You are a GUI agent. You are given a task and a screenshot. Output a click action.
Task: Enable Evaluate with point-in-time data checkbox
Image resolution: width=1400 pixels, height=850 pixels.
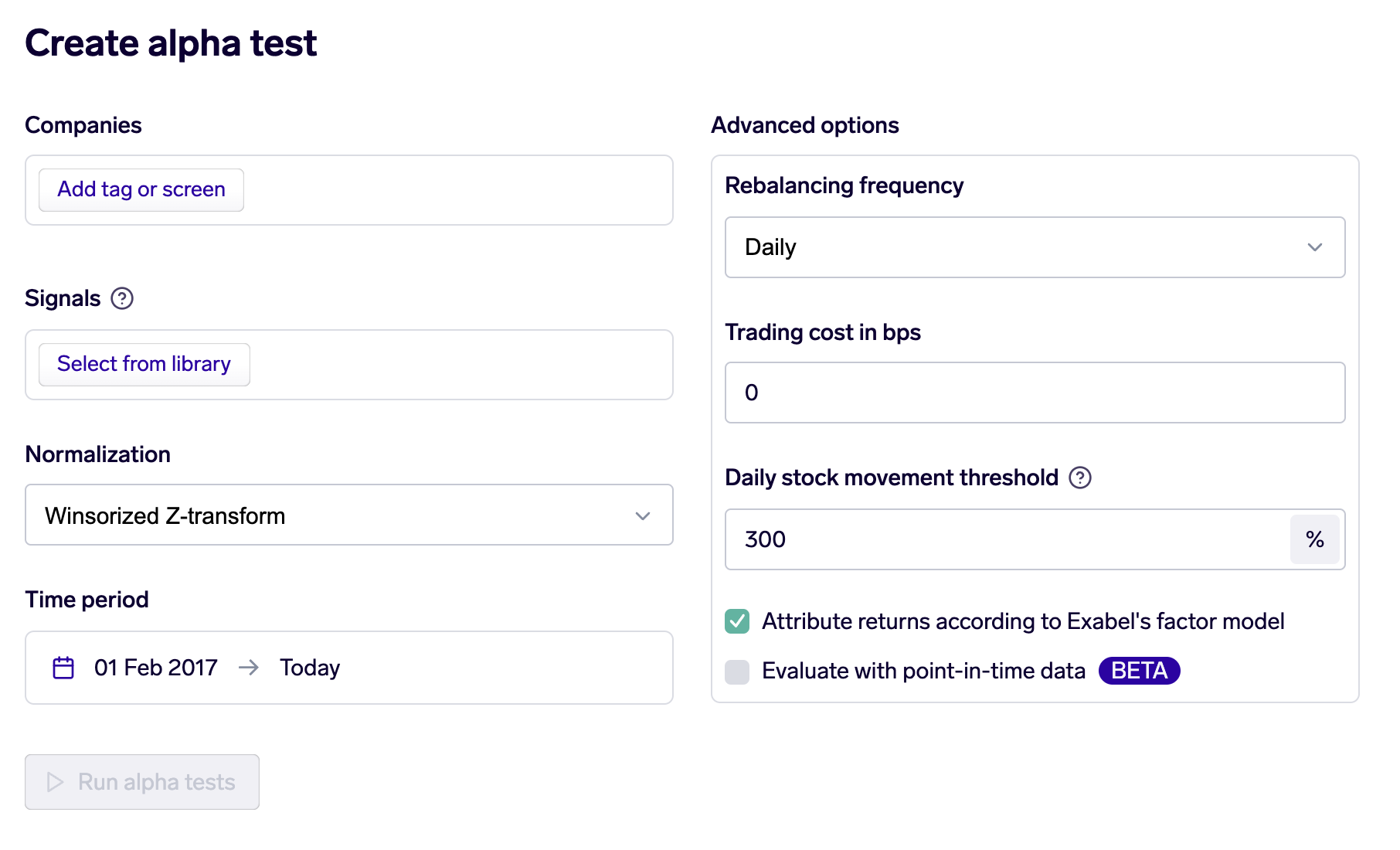[x=737, y=671]
